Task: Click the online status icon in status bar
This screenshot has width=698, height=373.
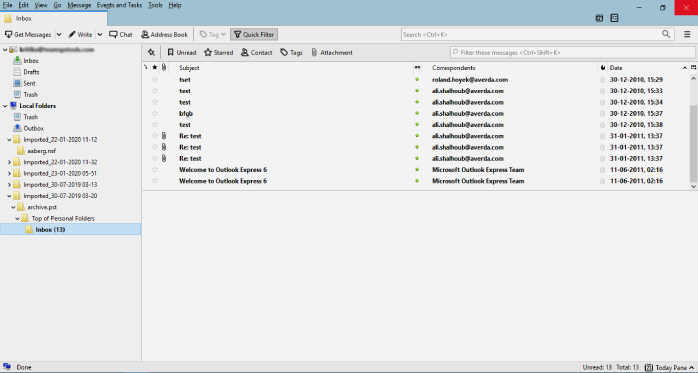Action: (7, 367)
